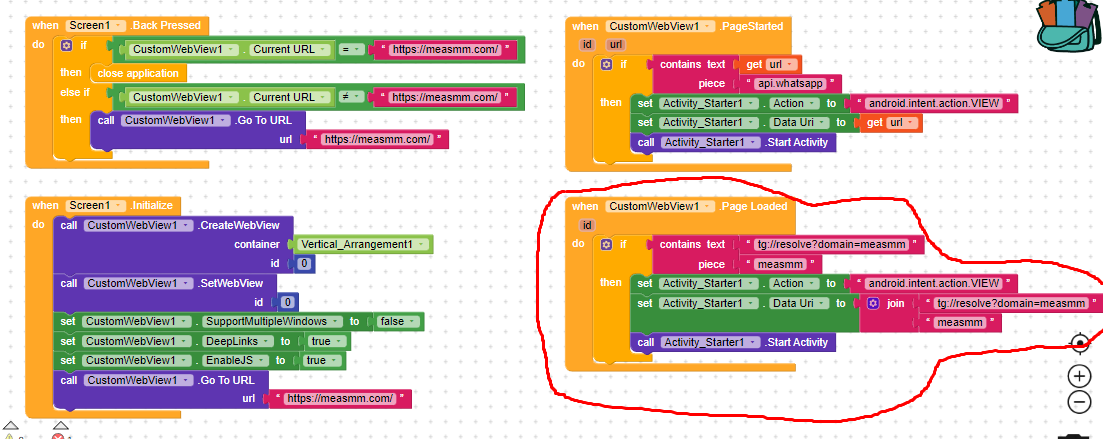Viewport: 1103px width, 439px height.
Task: Toggle the DeepLinks true value
Action: 326,341
